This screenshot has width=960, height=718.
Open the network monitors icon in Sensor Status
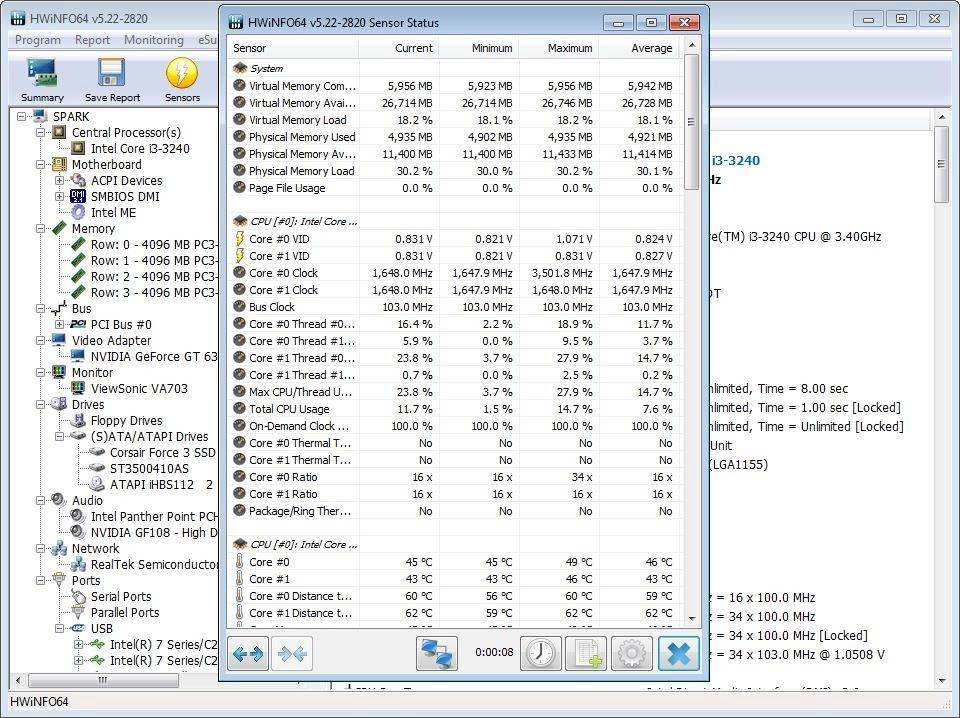437,653
